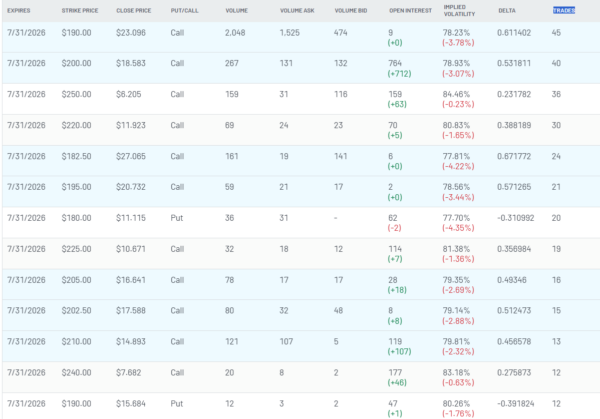600x419 pixels.
Task: Sort by Implied Volatility header
Action: (x=459, y=10)
